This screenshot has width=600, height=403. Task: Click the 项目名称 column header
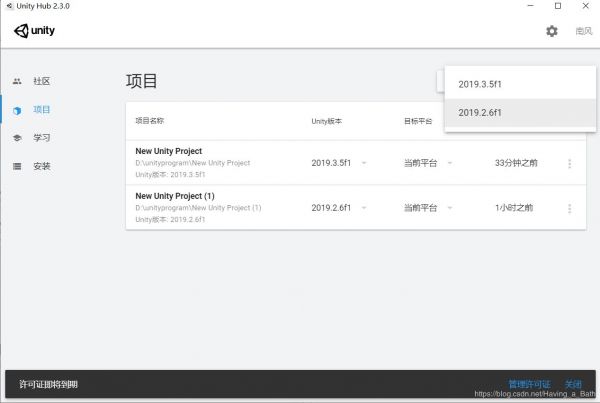tap(150, 121)
